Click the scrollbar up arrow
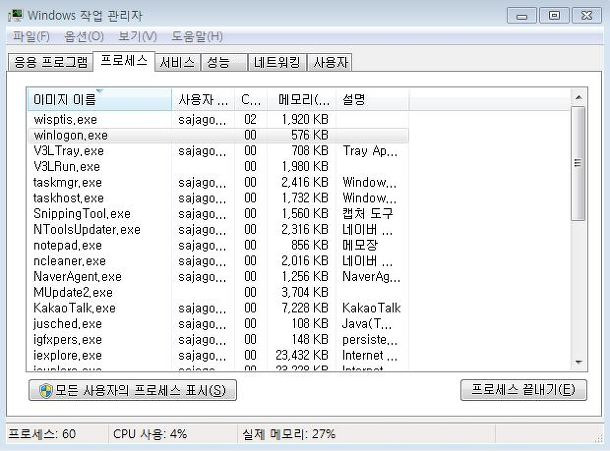610x451 pixels. (x=578, y=98)
